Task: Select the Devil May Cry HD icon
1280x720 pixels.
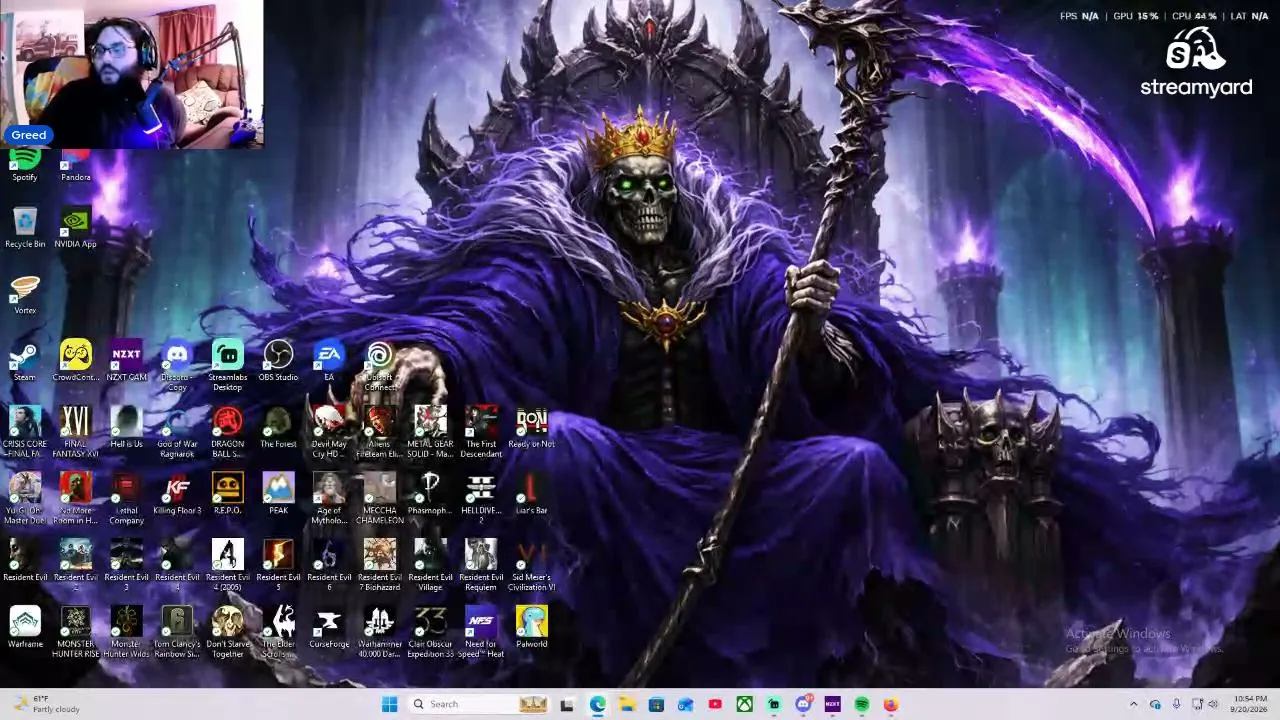Action: pos(329,433)
